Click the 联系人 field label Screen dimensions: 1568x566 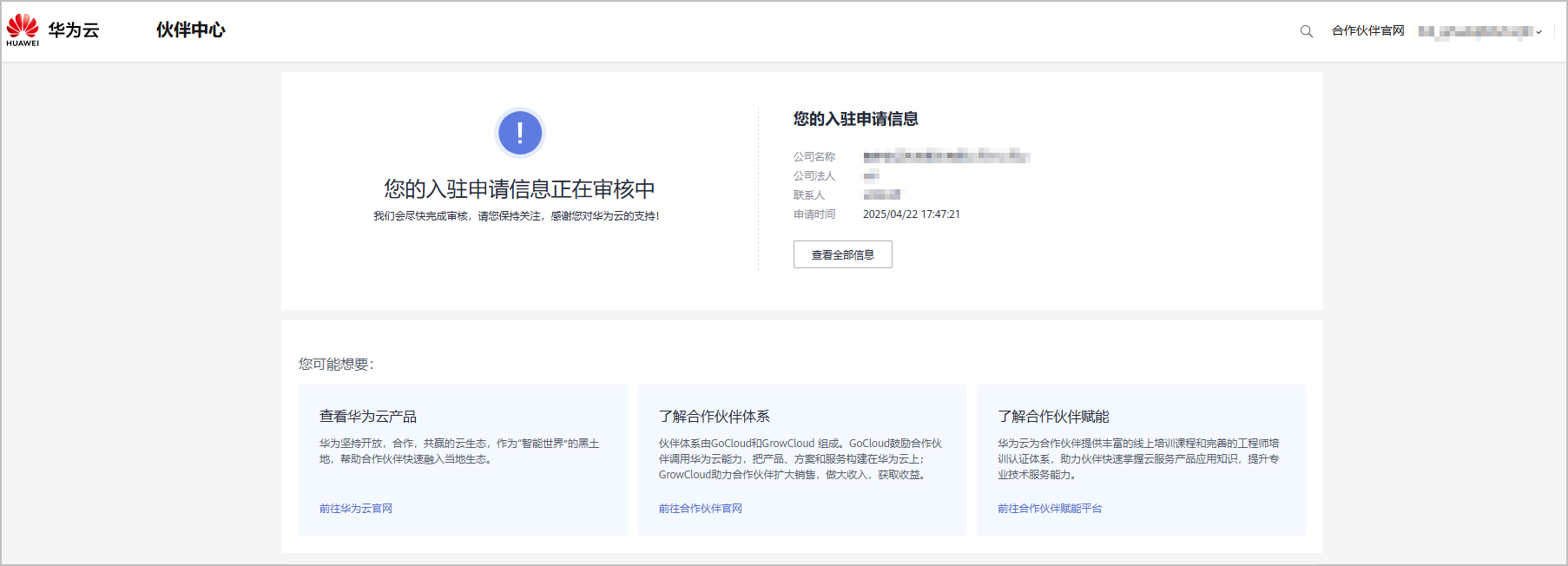809,195
